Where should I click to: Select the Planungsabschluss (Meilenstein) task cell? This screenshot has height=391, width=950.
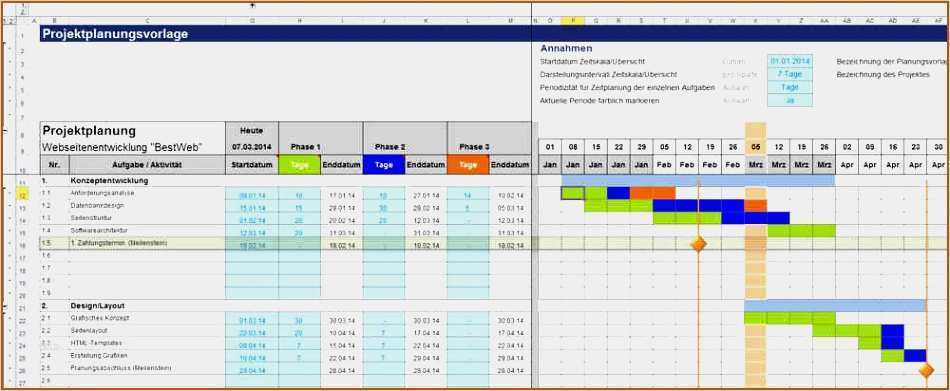coord(147,369)
